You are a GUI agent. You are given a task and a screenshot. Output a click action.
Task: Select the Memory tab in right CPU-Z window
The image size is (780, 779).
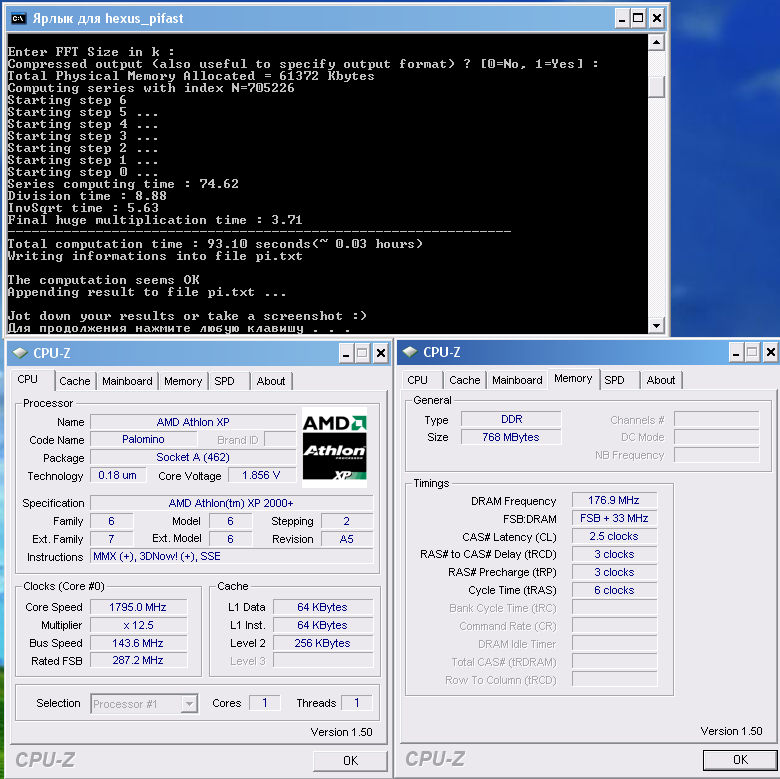(x=573, y=379)
